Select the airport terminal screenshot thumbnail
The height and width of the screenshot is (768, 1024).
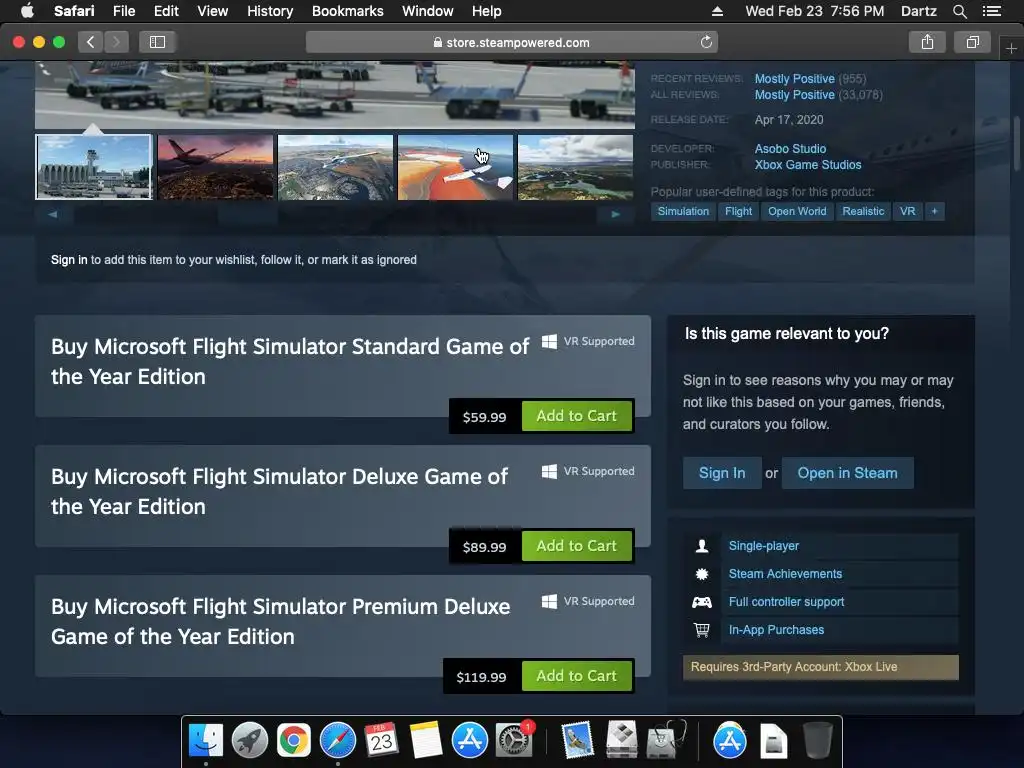(x=94, y=167)
